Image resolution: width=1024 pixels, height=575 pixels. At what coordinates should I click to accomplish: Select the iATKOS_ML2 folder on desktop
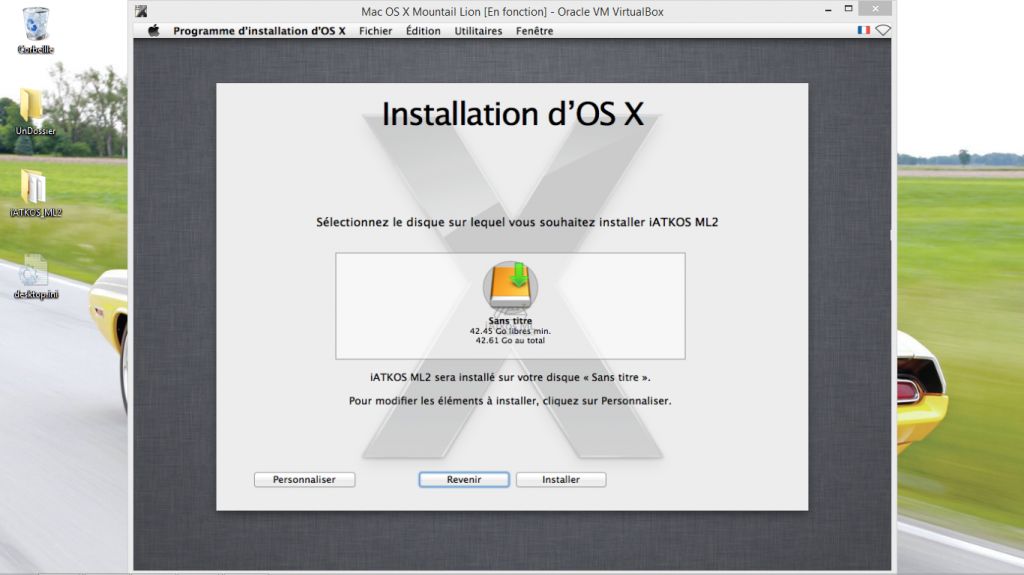(35, 187)
